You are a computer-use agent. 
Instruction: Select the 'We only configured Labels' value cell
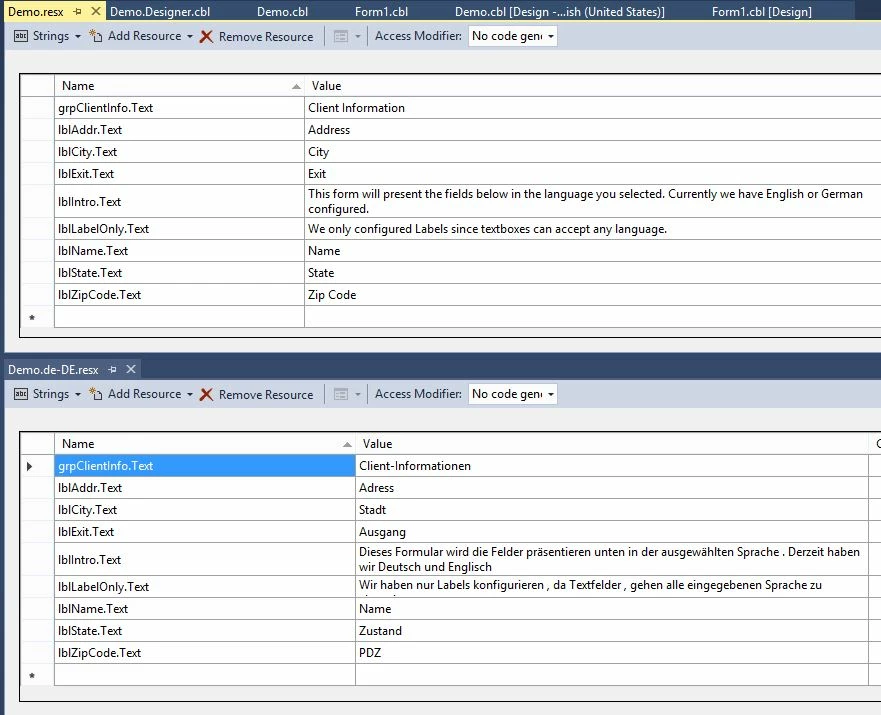coord(593,229)
